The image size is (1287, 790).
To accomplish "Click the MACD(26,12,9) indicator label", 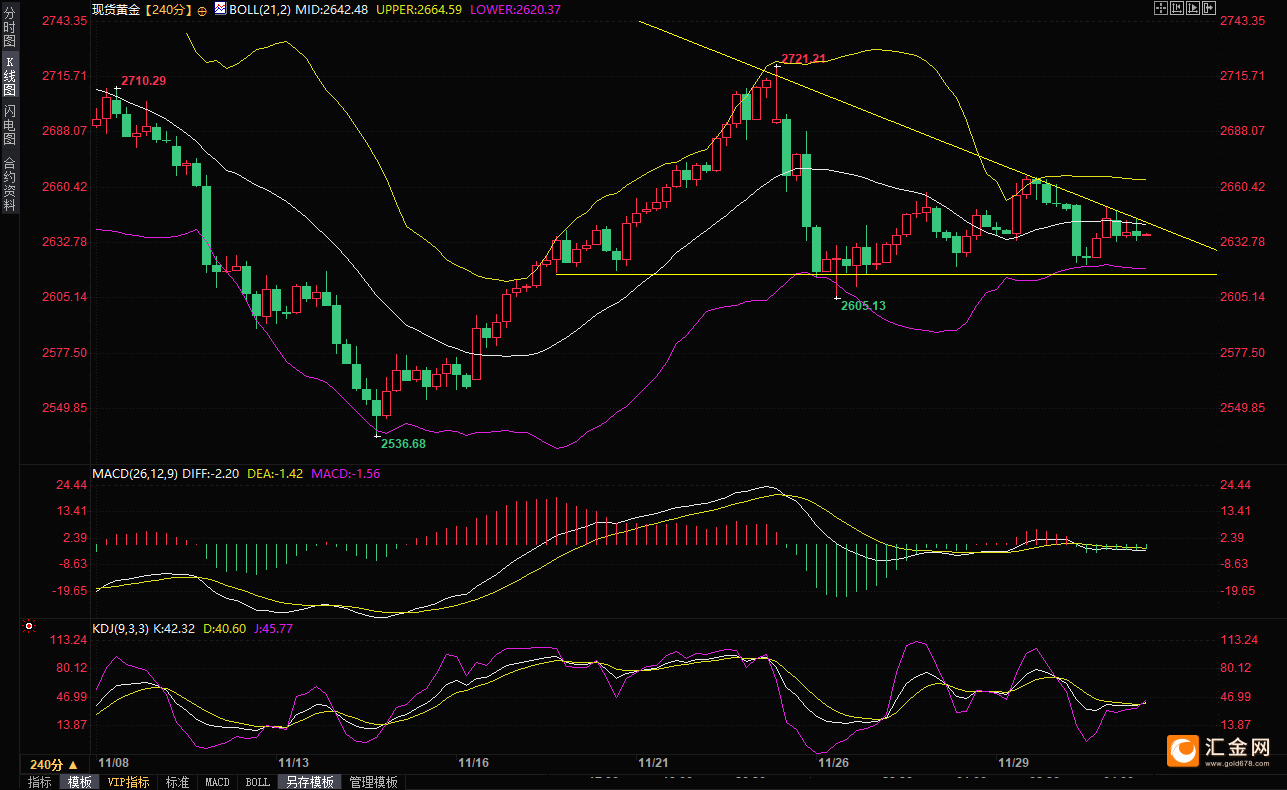I will (x=135, y=474).
